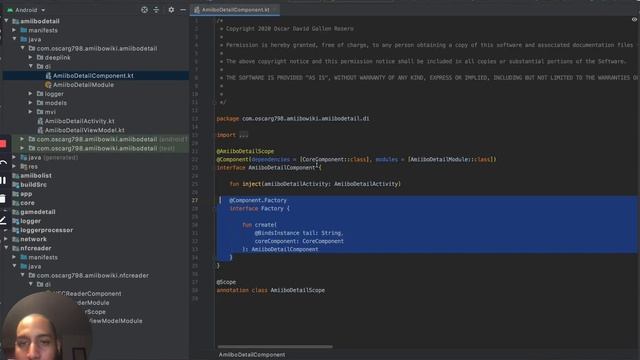The height and width of the screenshot is (360, 640).
Task: Click the Collapse All icon in Project panel header
Action: (x=156, y=10)
